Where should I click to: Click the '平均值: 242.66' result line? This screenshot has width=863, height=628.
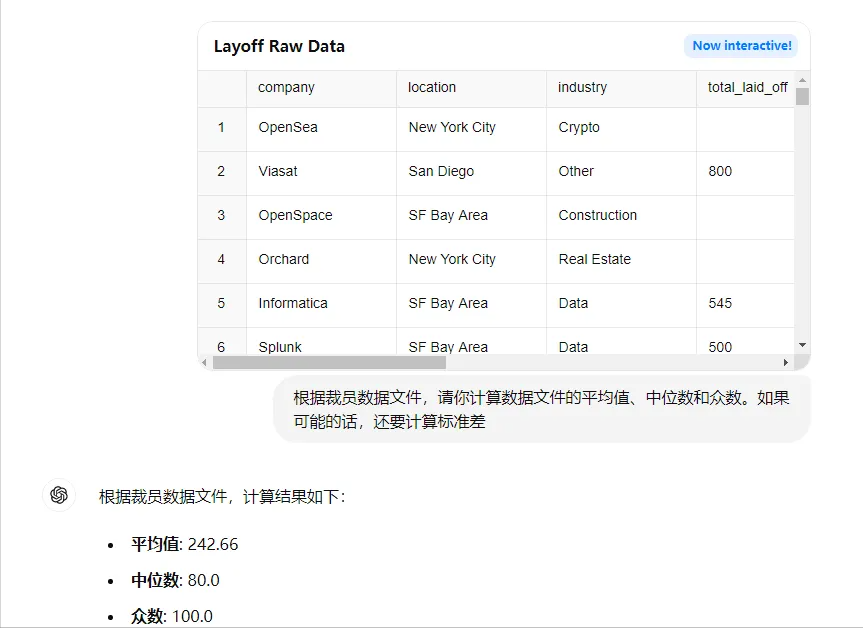184,544
